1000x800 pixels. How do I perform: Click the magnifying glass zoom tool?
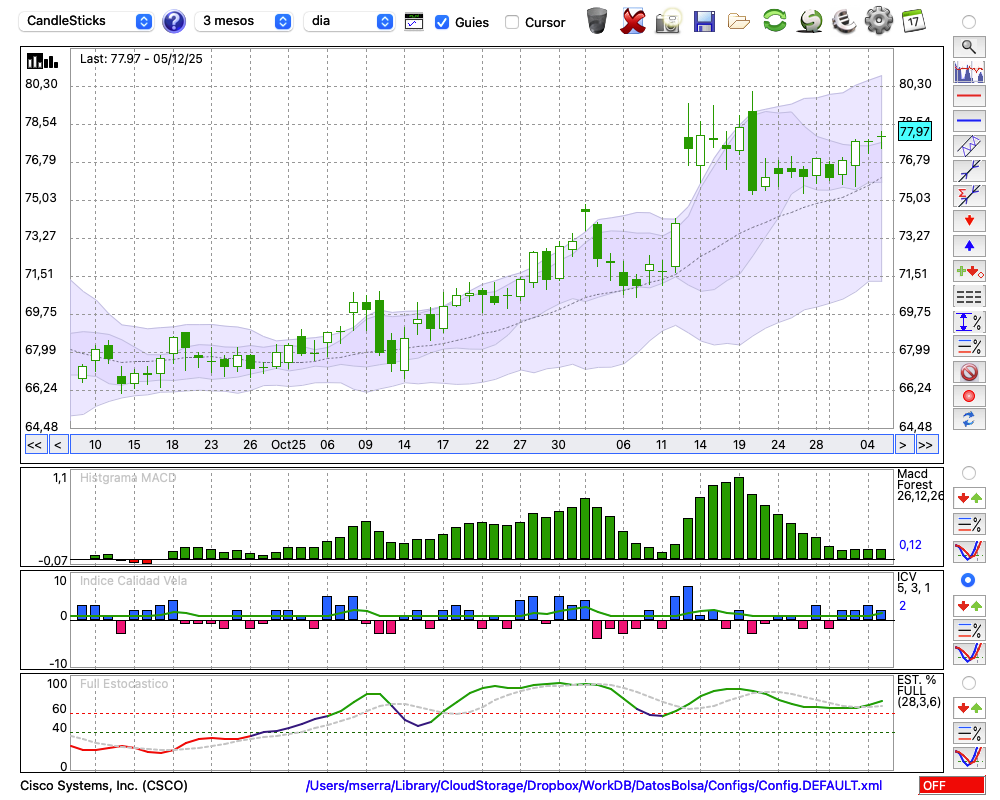click(968, 46)
